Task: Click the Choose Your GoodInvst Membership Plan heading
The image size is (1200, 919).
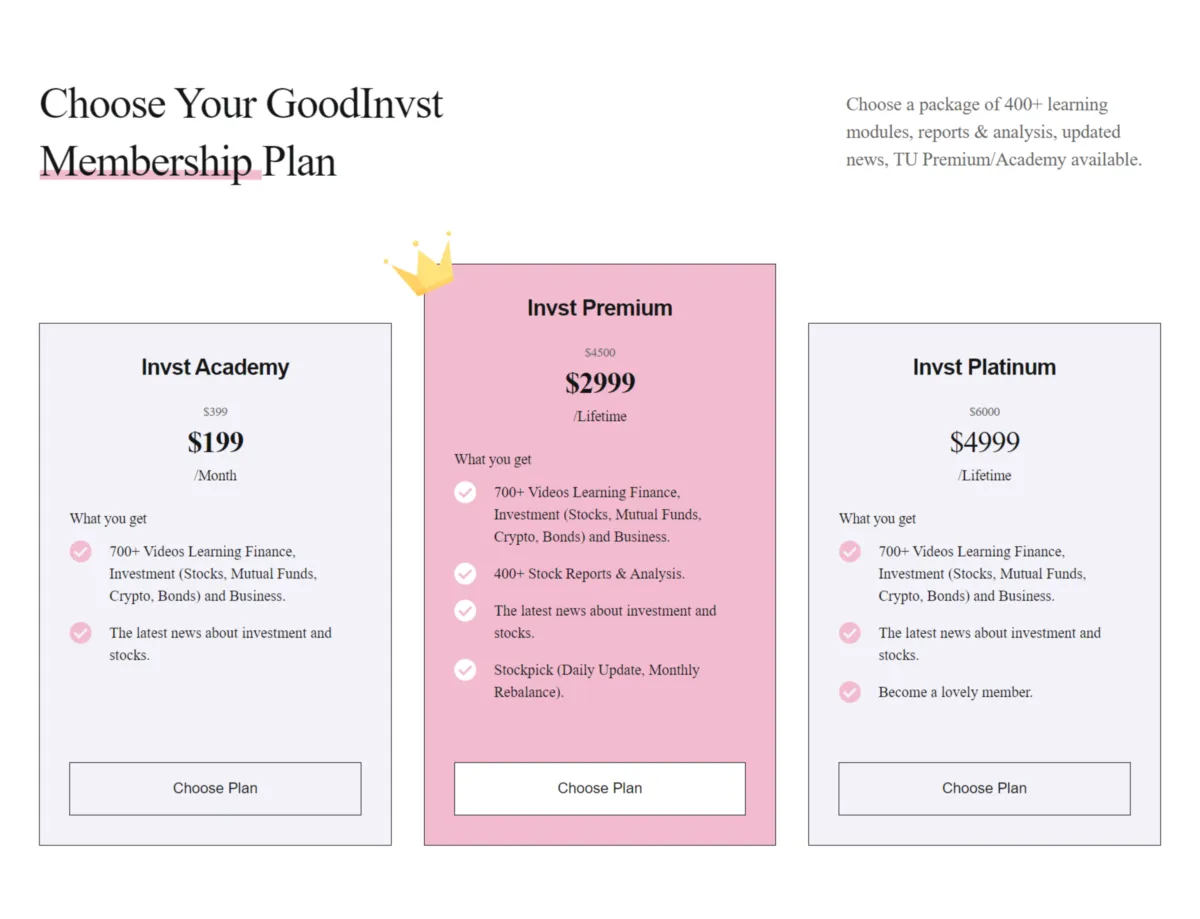Action: [241, 132]
